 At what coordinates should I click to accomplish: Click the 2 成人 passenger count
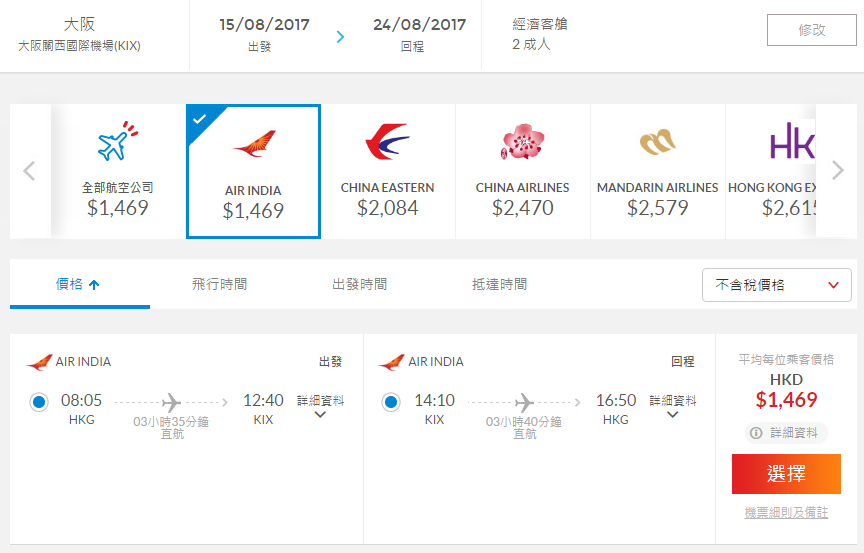click(531, 44)
